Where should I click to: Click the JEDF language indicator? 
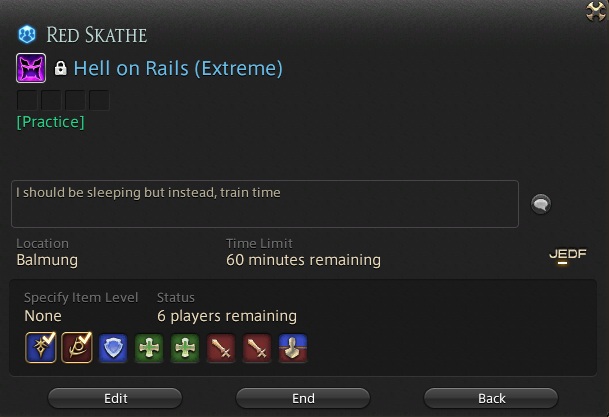point(567,255)
